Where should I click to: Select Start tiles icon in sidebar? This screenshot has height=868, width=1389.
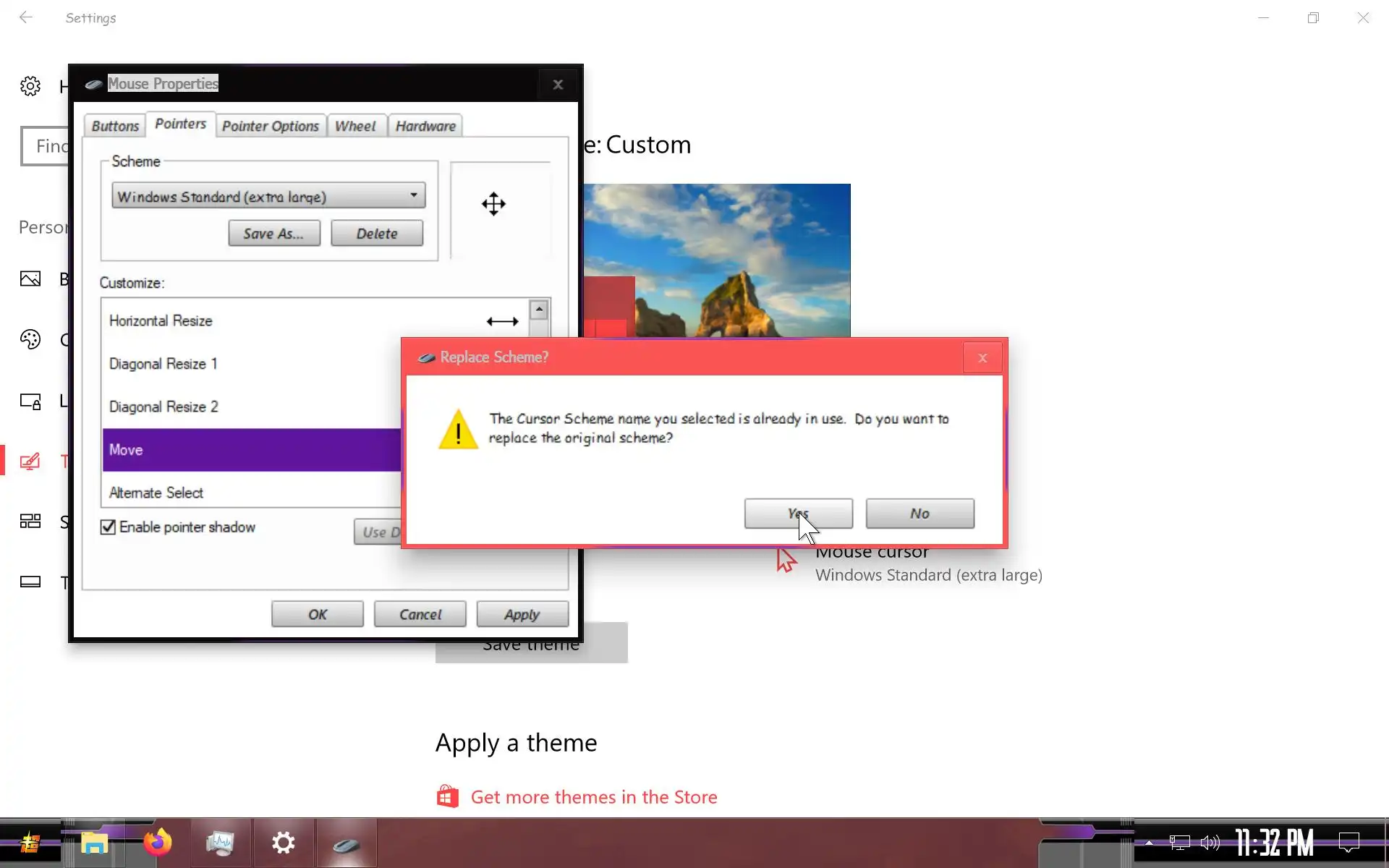click(30, 521)
